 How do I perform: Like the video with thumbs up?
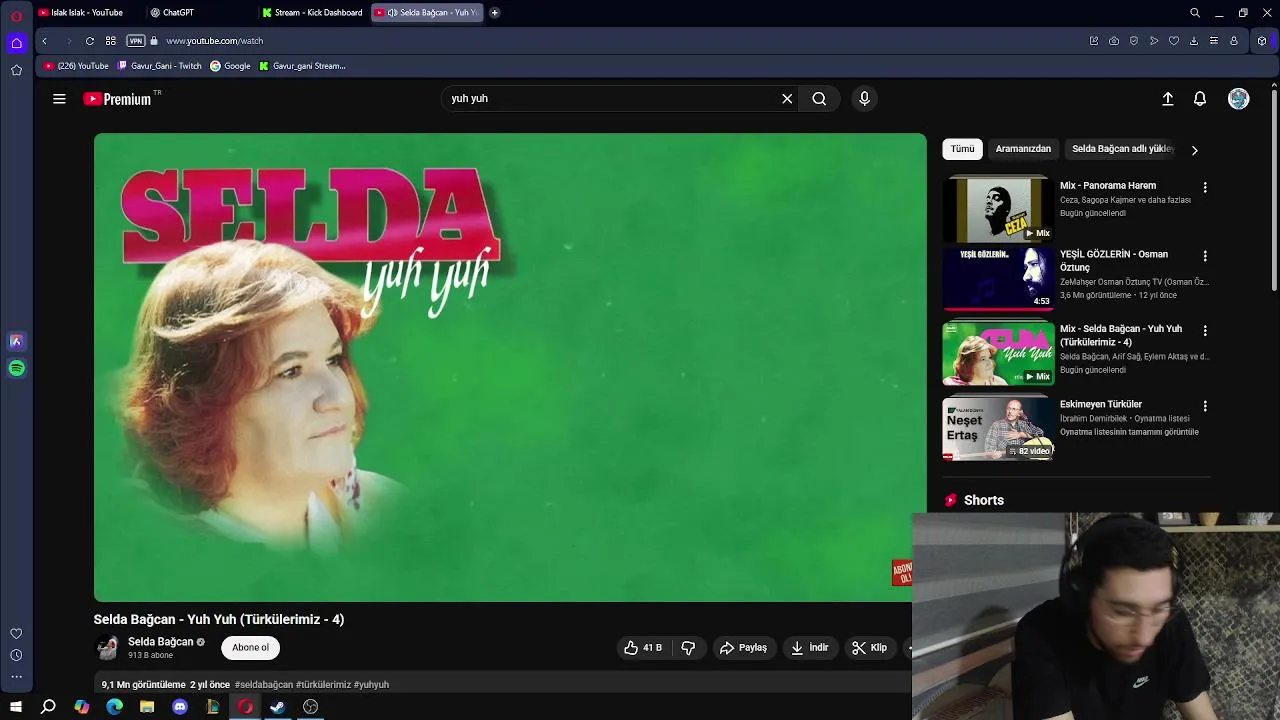643,648
